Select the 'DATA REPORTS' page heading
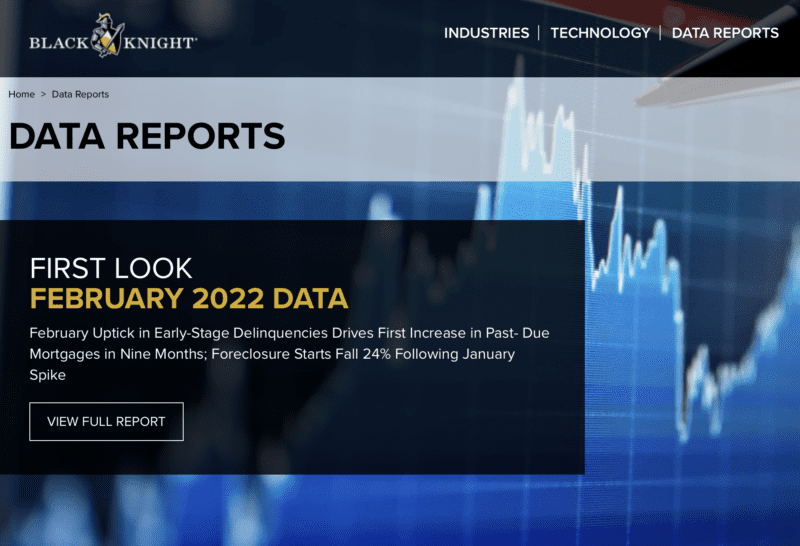 147,136
